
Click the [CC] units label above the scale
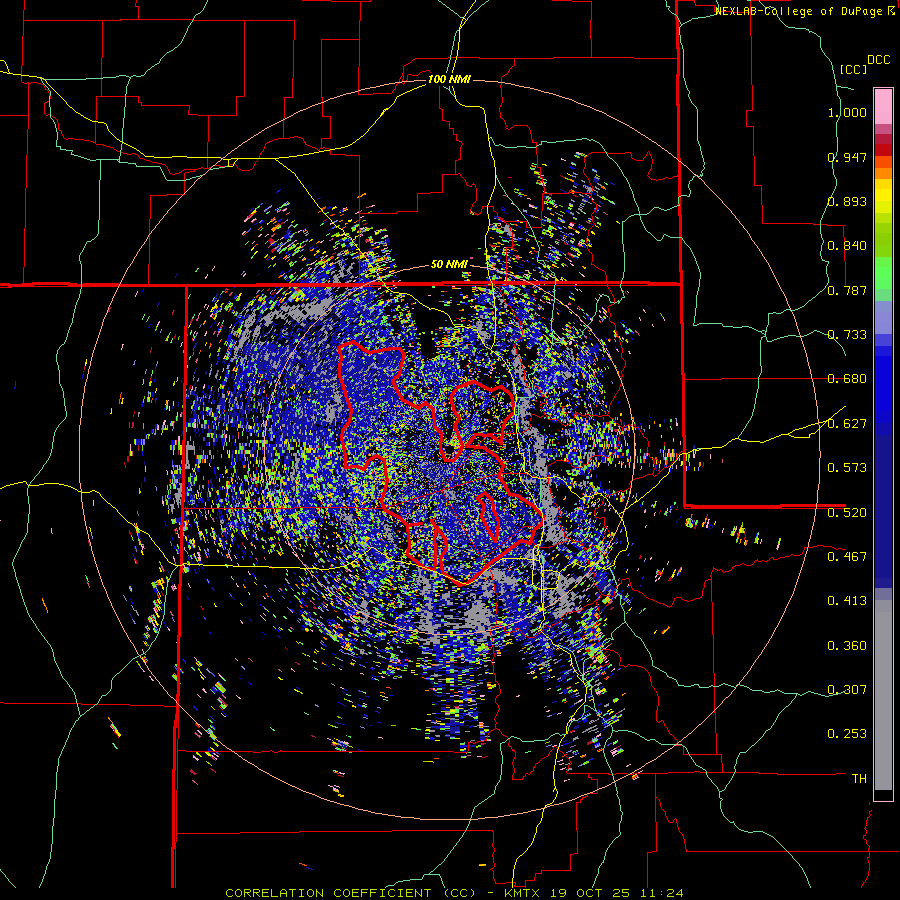coord(853,69)
